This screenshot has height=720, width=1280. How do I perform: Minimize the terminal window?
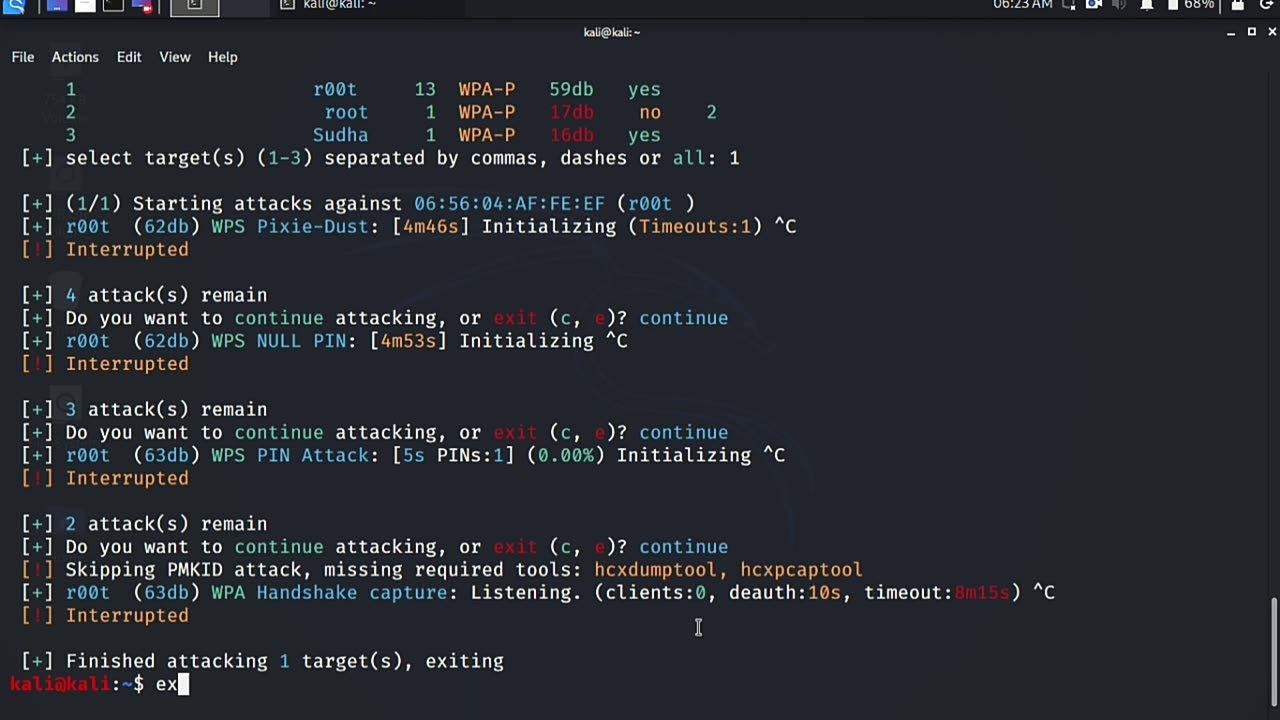tap(1231, 32)
